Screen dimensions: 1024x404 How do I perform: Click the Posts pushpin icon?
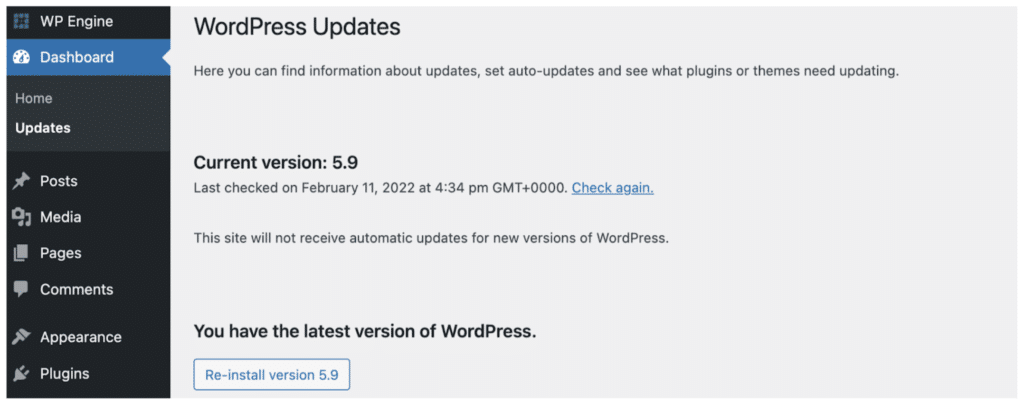click(x=21, y=181)
